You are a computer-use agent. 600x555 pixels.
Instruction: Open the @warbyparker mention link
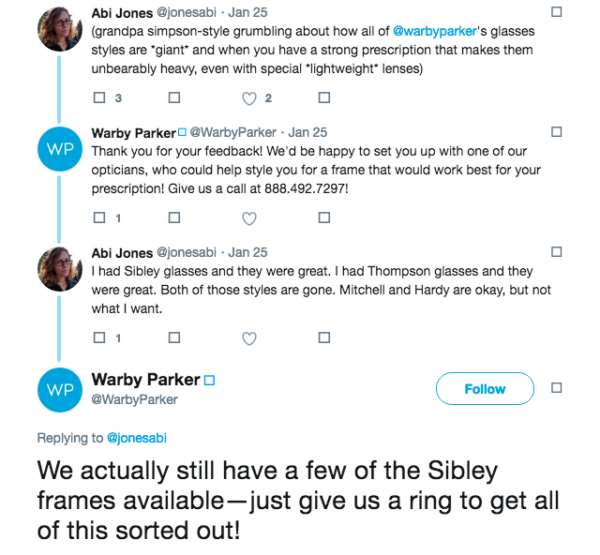tap(435, 31)
